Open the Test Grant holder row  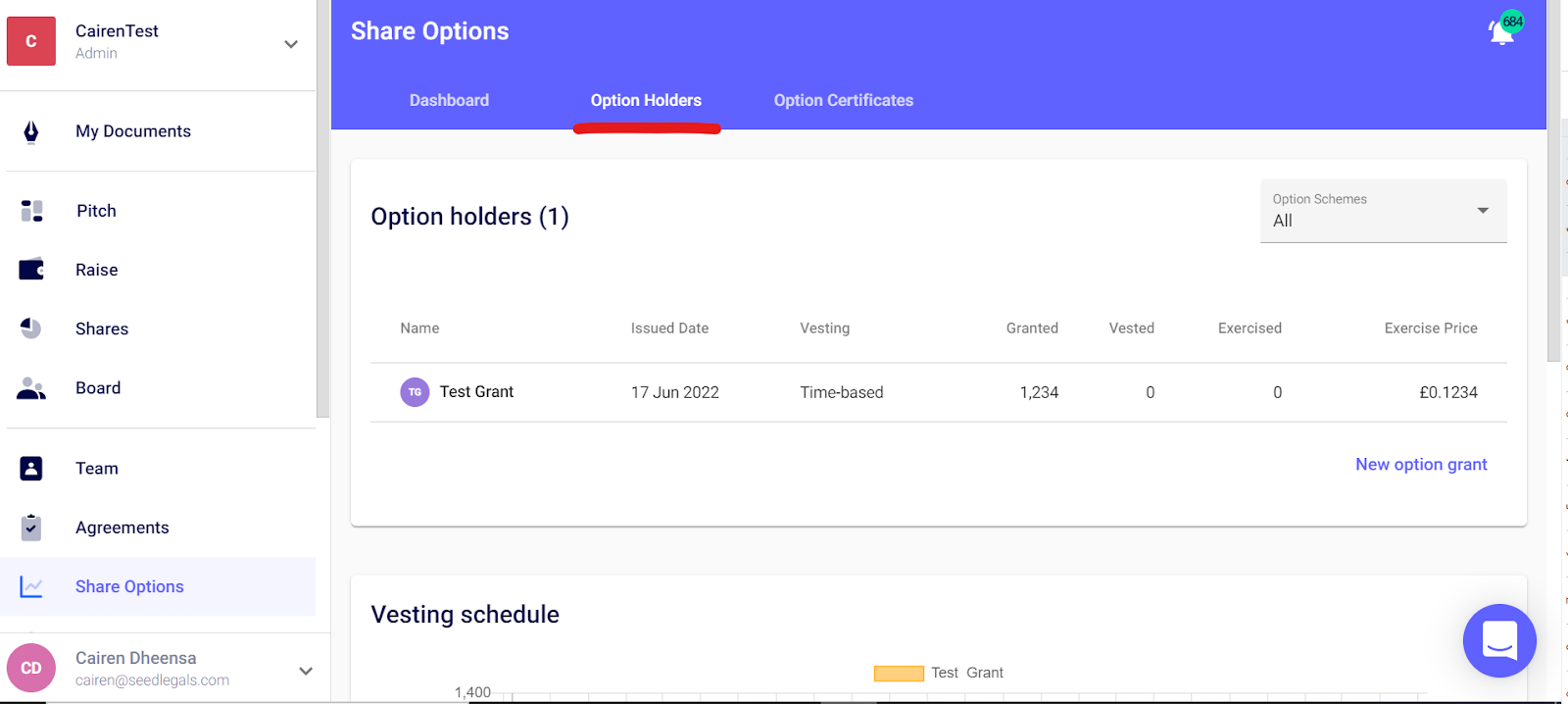tap(476, 392)
